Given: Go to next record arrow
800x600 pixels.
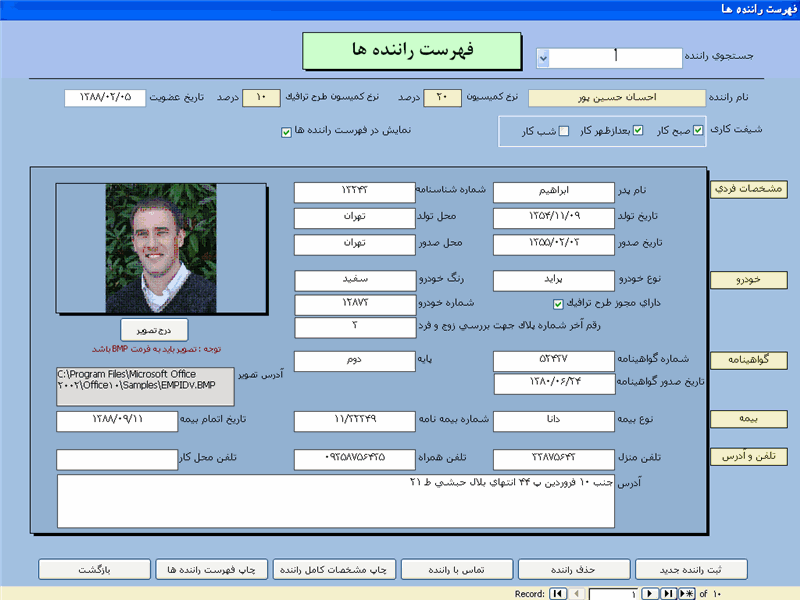Looking at the screenshot, I should [x=649, y=593].
